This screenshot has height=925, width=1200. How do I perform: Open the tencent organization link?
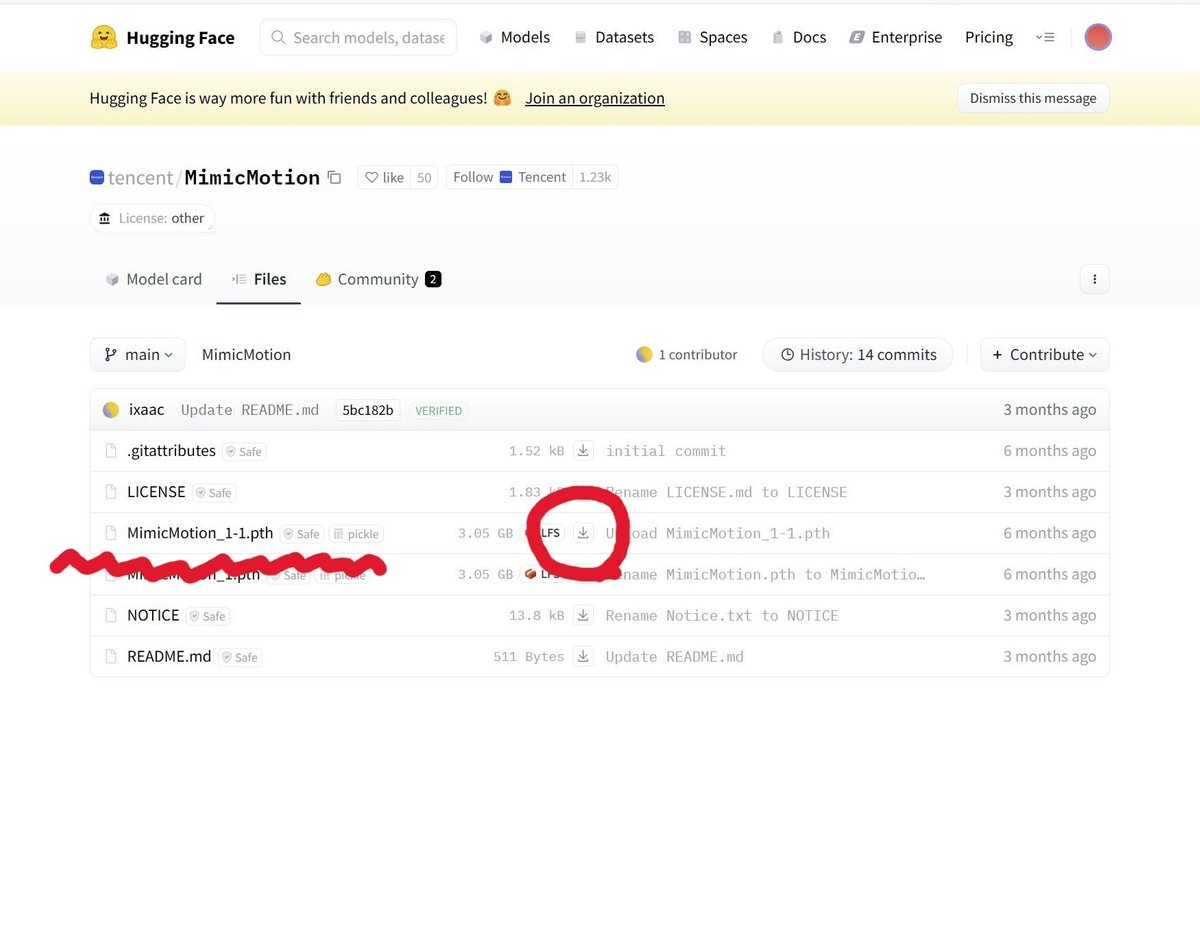(140, 178)
